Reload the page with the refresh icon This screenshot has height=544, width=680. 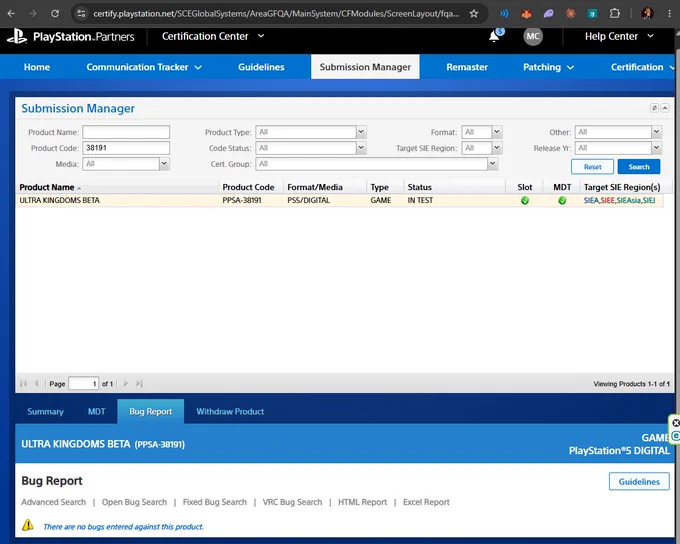55,13
